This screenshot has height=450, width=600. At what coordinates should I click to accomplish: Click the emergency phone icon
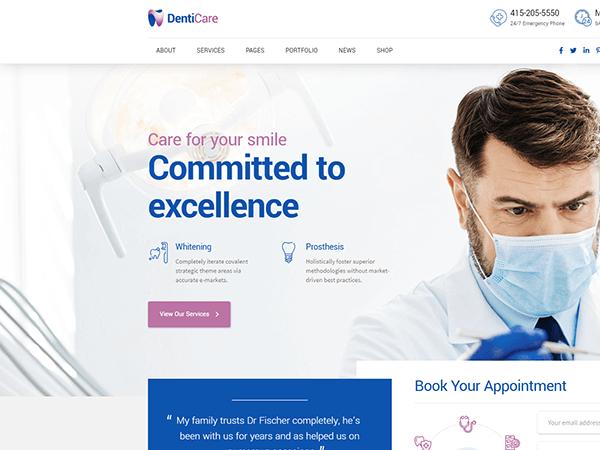[498, 18]
